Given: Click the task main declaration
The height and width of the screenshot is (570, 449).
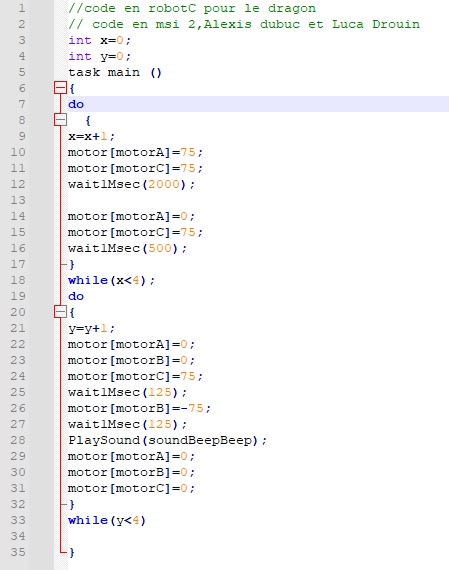Looking at the screenshot, I should pyautogui.click(x=115, y=72).
